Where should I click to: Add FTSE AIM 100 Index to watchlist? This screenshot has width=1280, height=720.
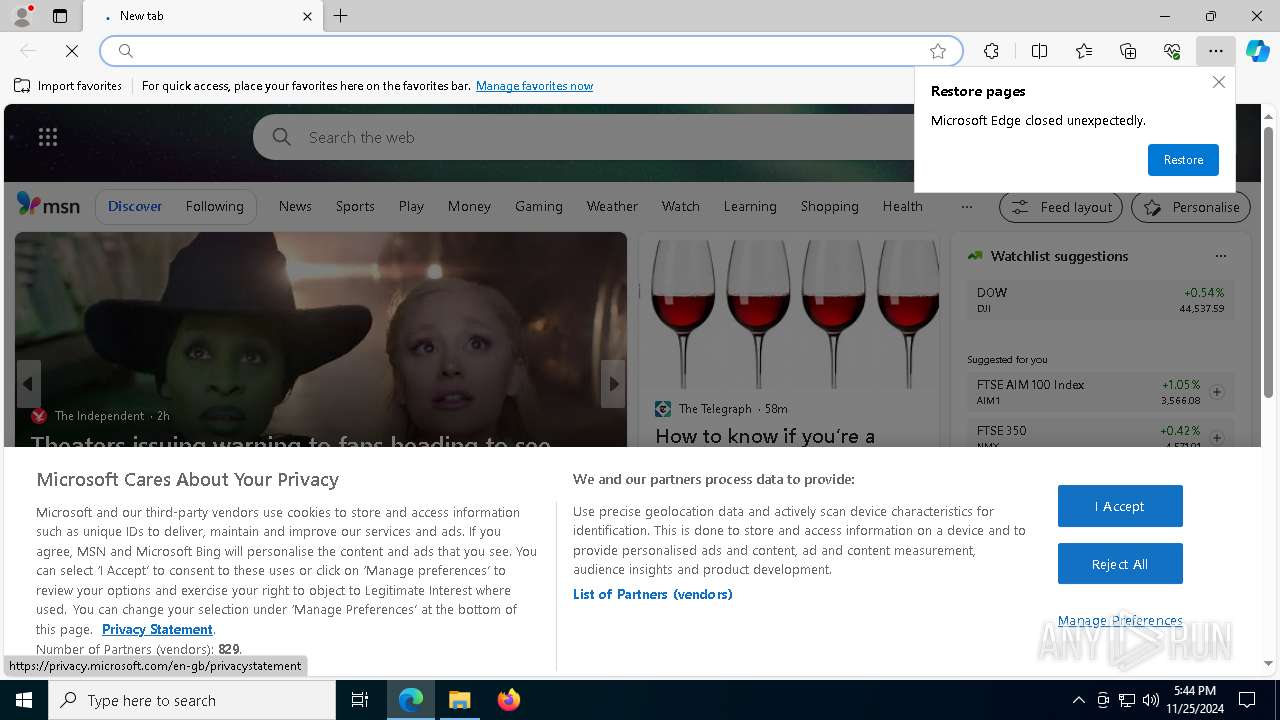1217,392
